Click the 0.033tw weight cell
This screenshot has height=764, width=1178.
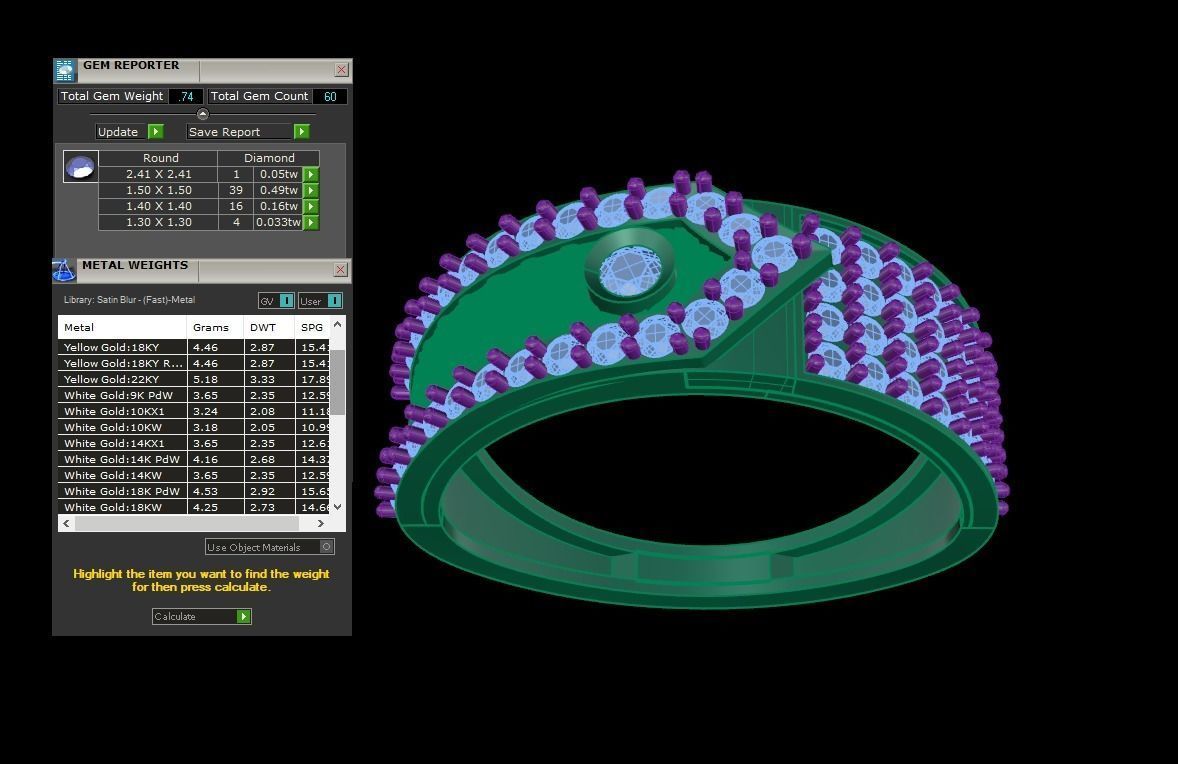click(x=278, y=222)
